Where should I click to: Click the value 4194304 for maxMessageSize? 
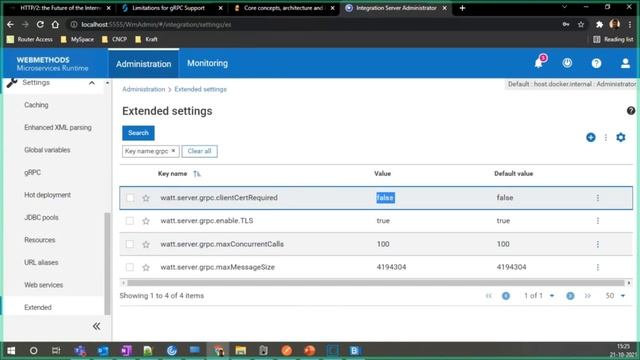(x=391, y=267)
